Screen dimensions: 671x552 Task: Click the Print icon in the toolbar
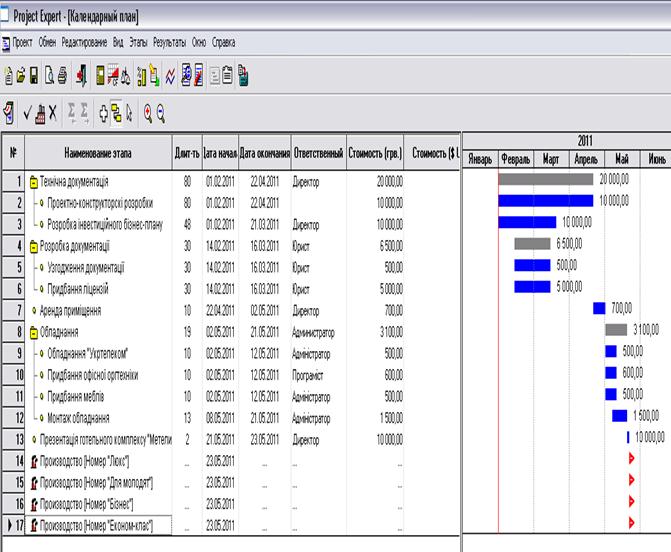tap(61, 74)
